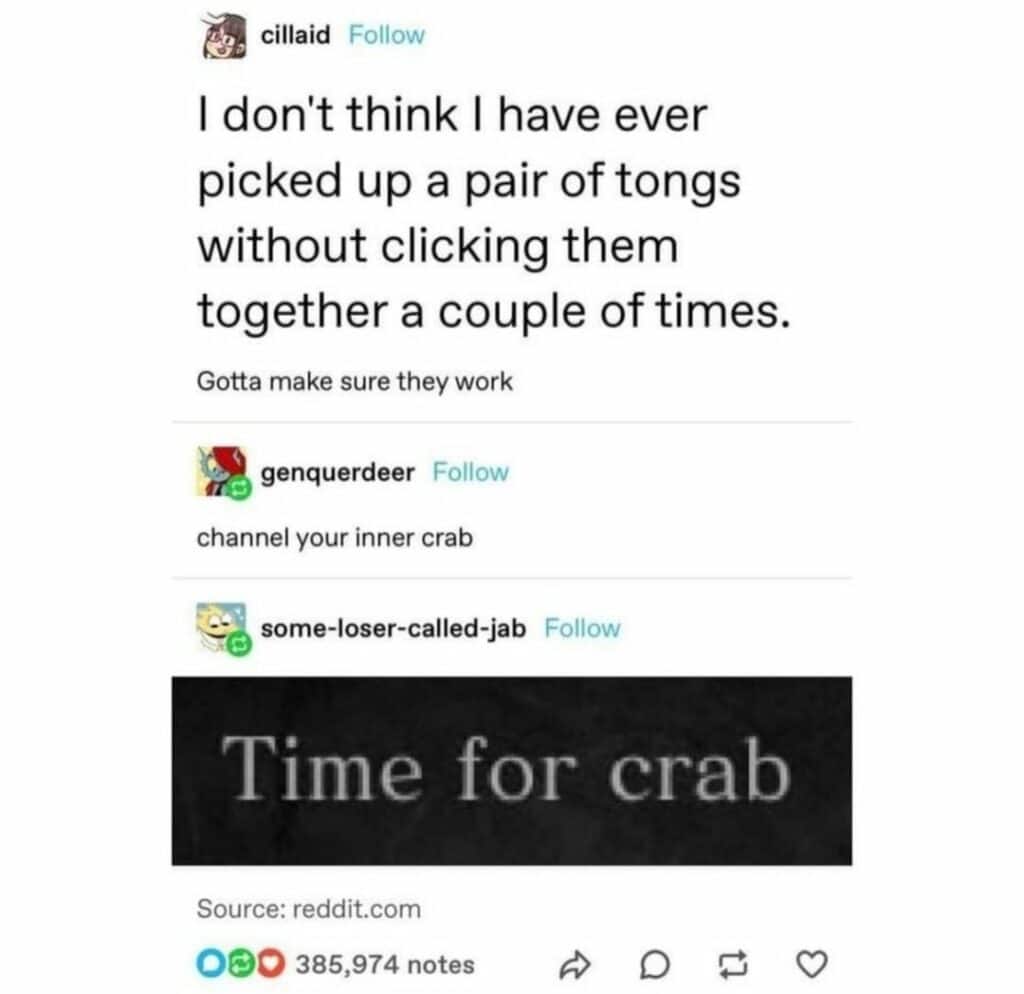Click some-loser-called-jab's profile avatar

(x=223, y=628)
